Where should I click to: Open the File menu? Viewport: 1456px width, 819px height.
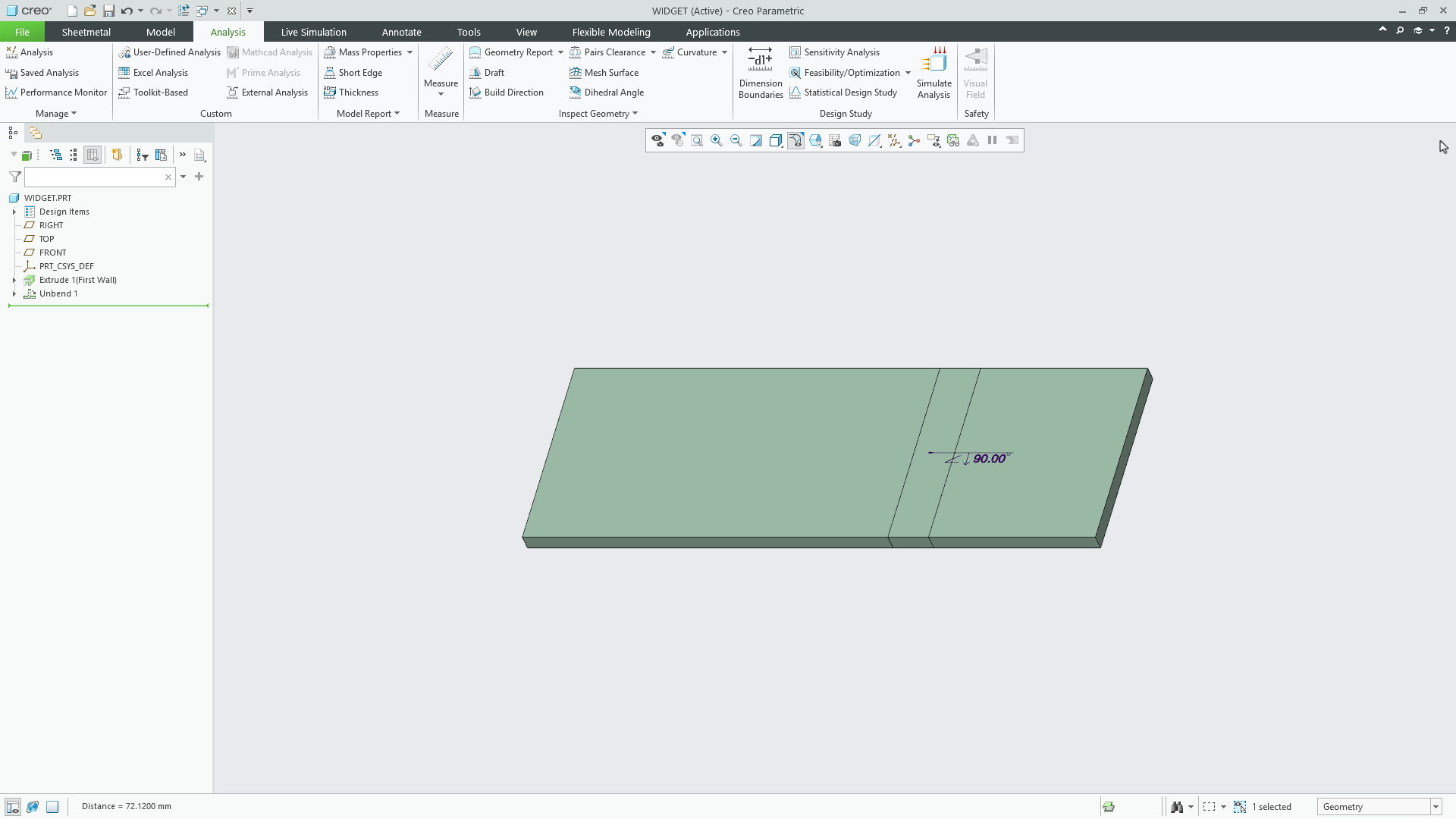click(x=22, y=32)
